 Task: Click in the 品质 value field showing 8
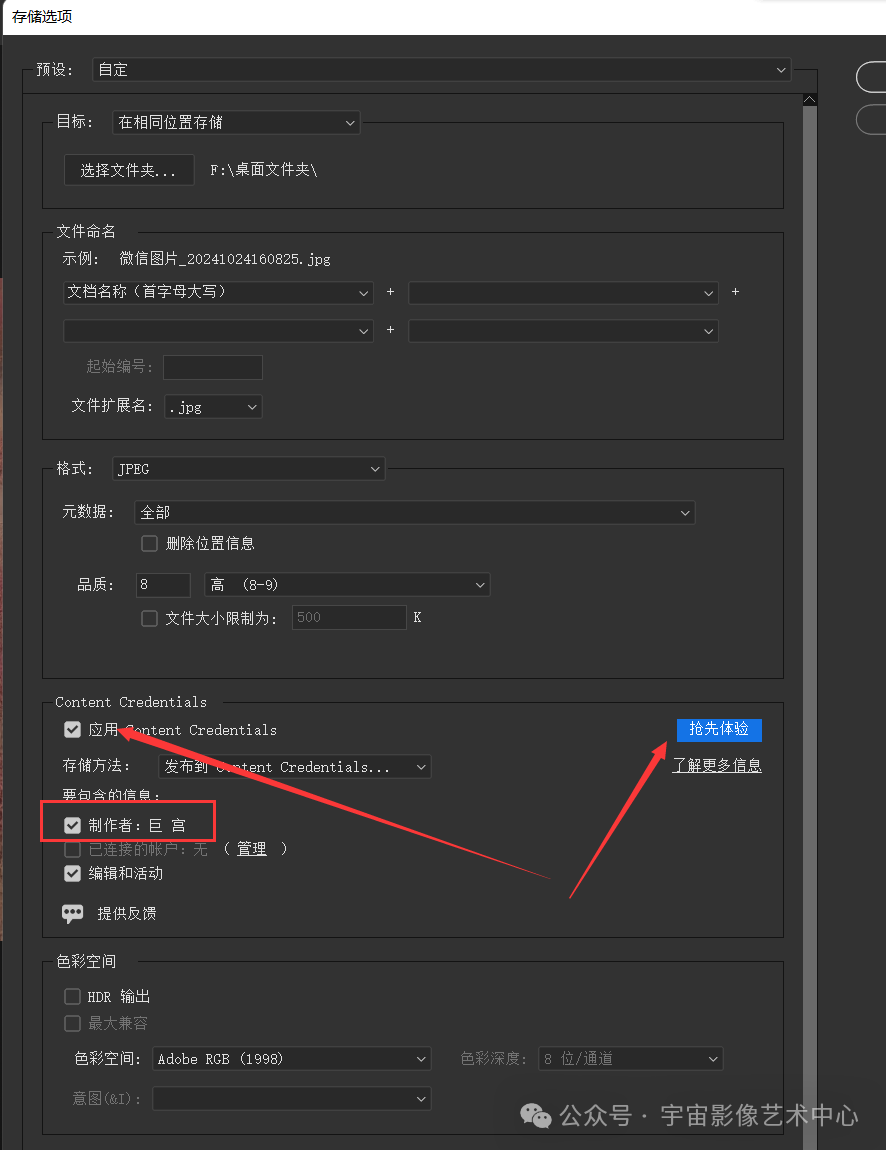[x=162, y=584]
